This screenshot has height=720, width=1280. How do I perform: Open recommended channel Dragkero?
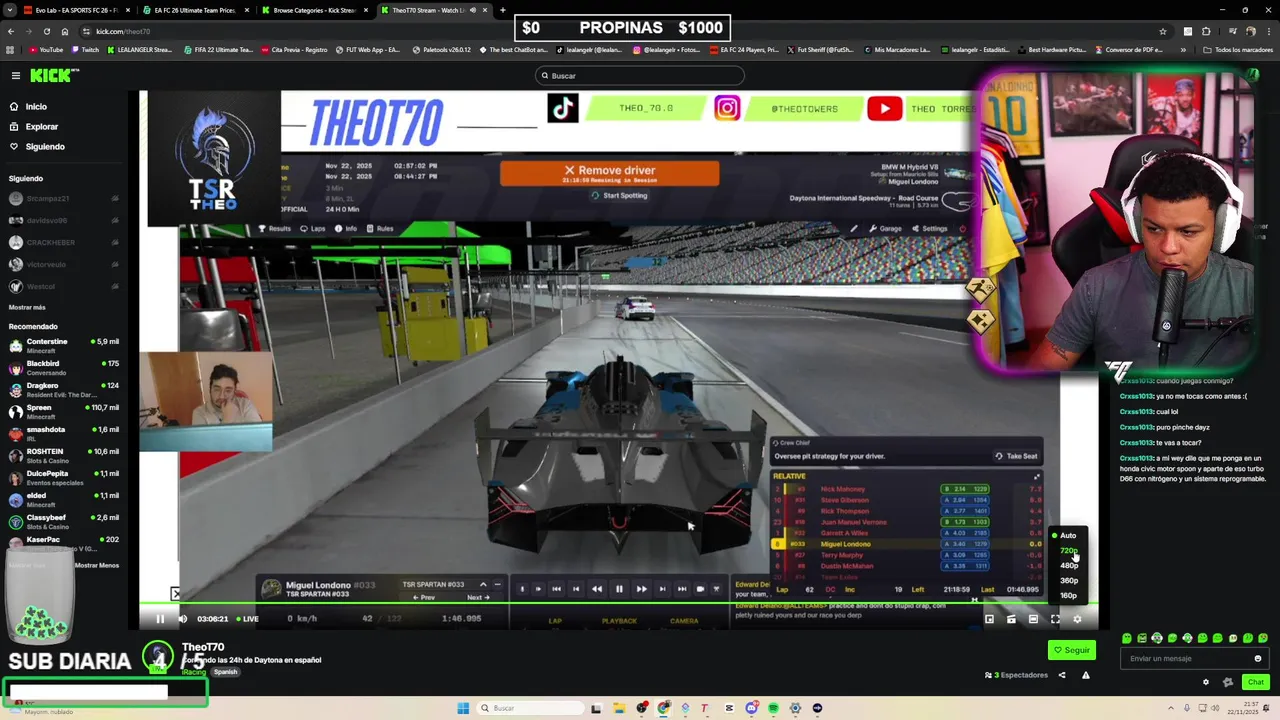point(64,389)
